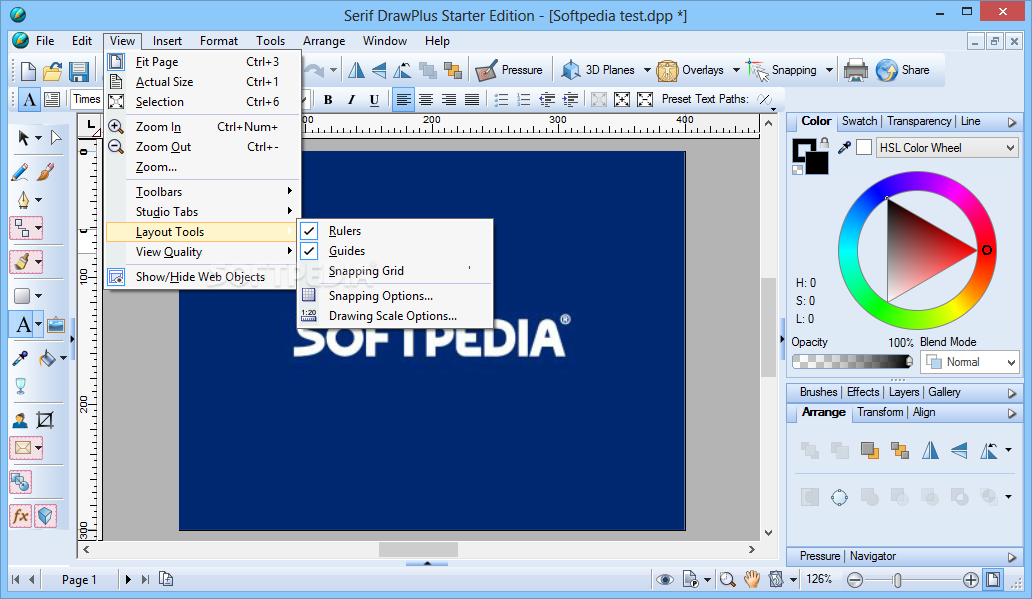Click the zoom in plus button
This screenshot has width=1032, height=599.
(x=970, y=579)
